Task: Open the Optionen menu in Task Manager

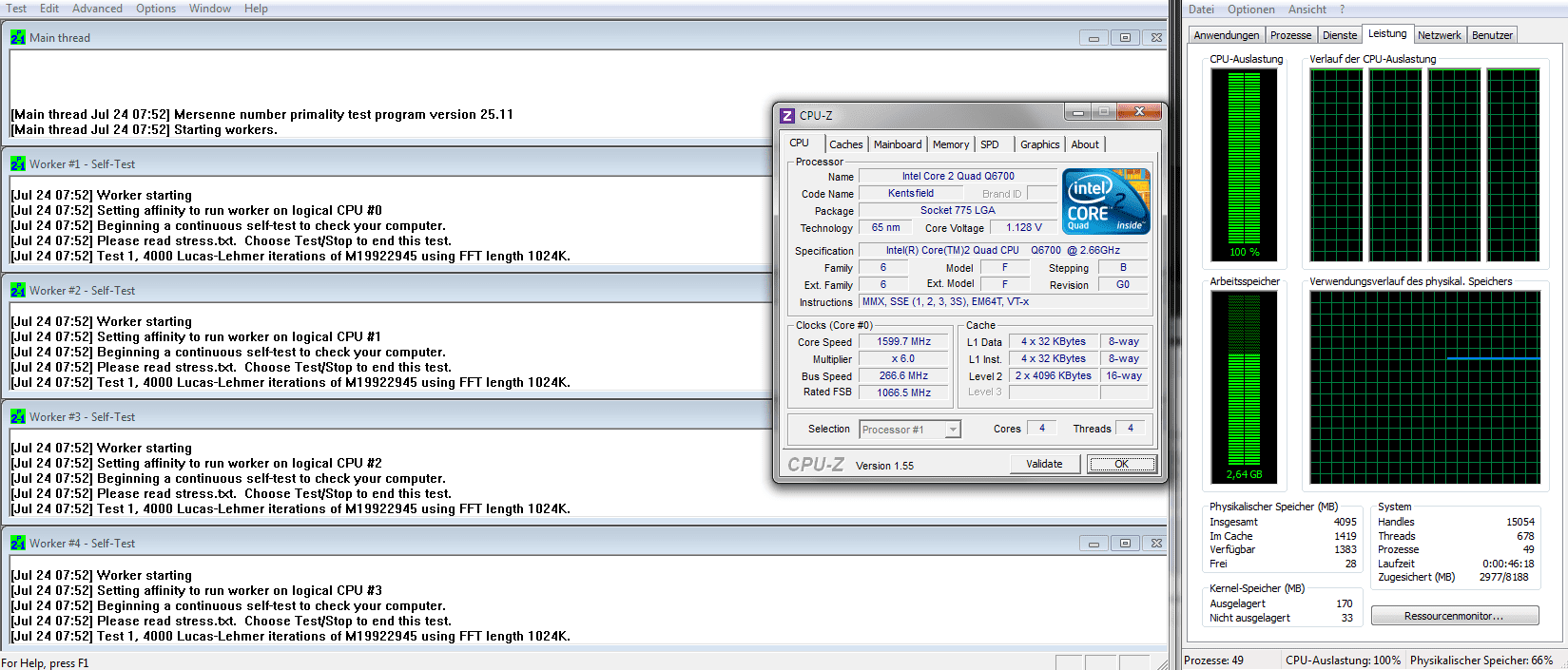Action: [x=1251, y=10]
